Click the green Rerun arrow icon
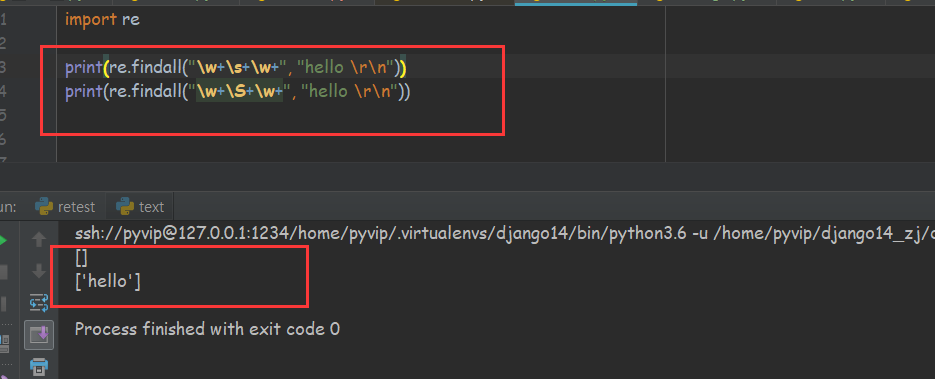The height and width of the screenshot is (379, 935). coord(3,241)
